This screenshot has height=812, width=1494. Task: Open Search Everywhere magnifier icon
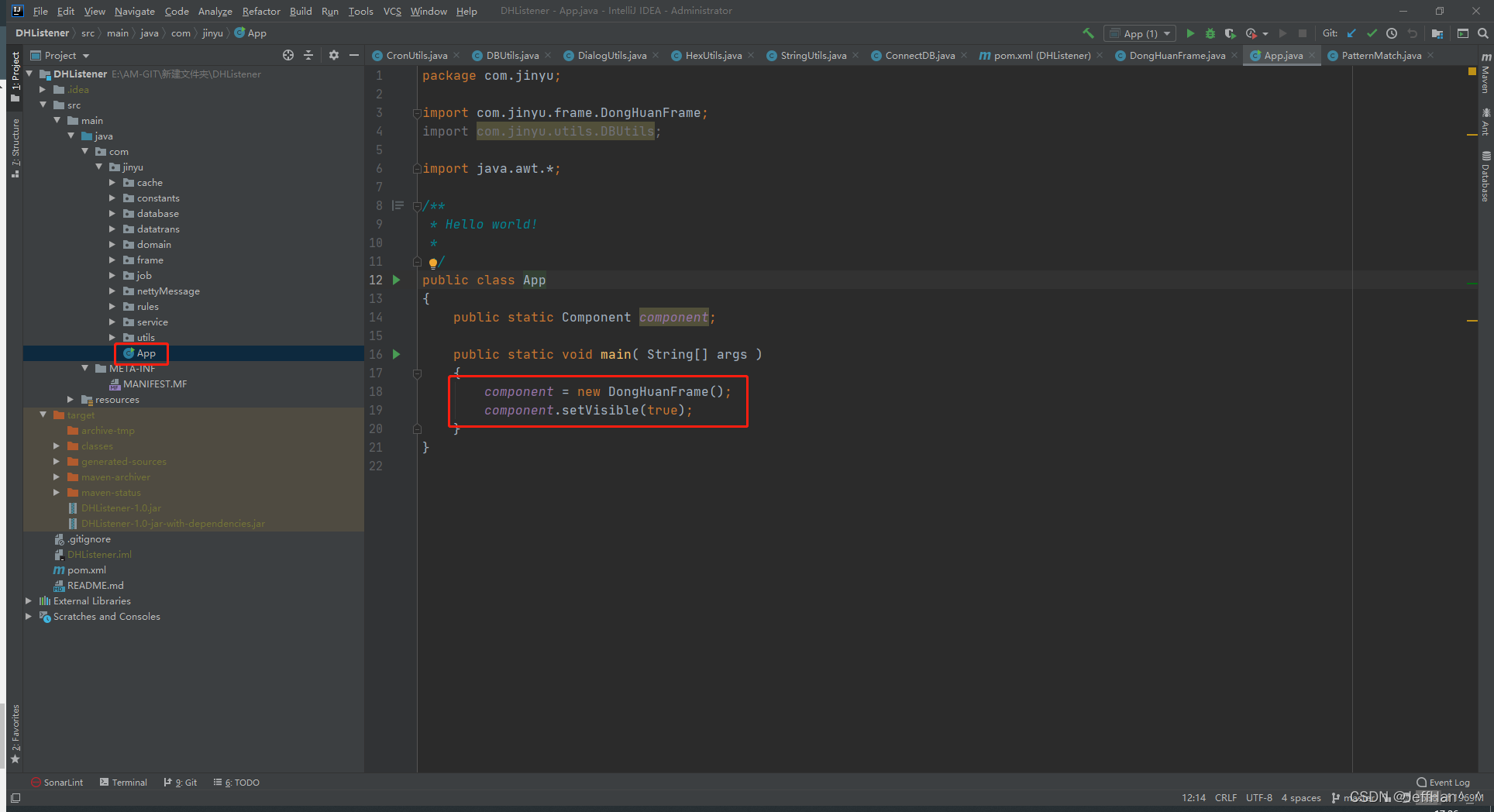click(x=1482, y=33)
